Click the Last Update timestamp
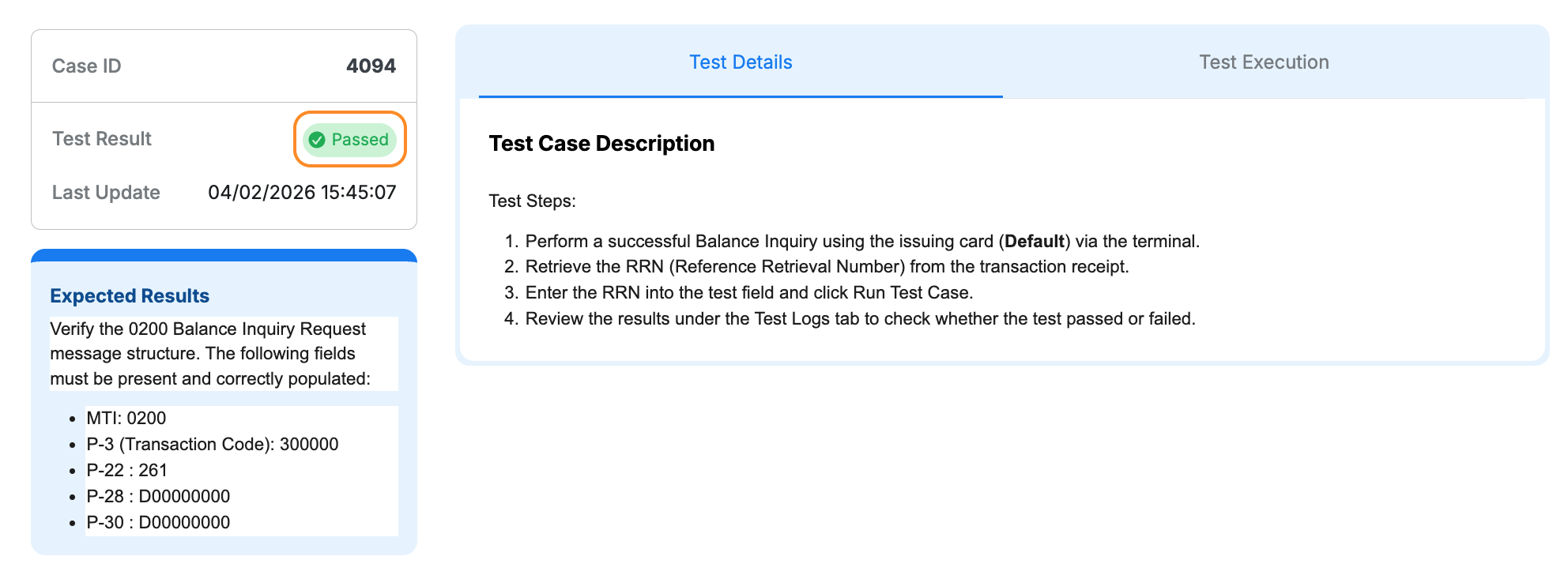 (304, 192)
